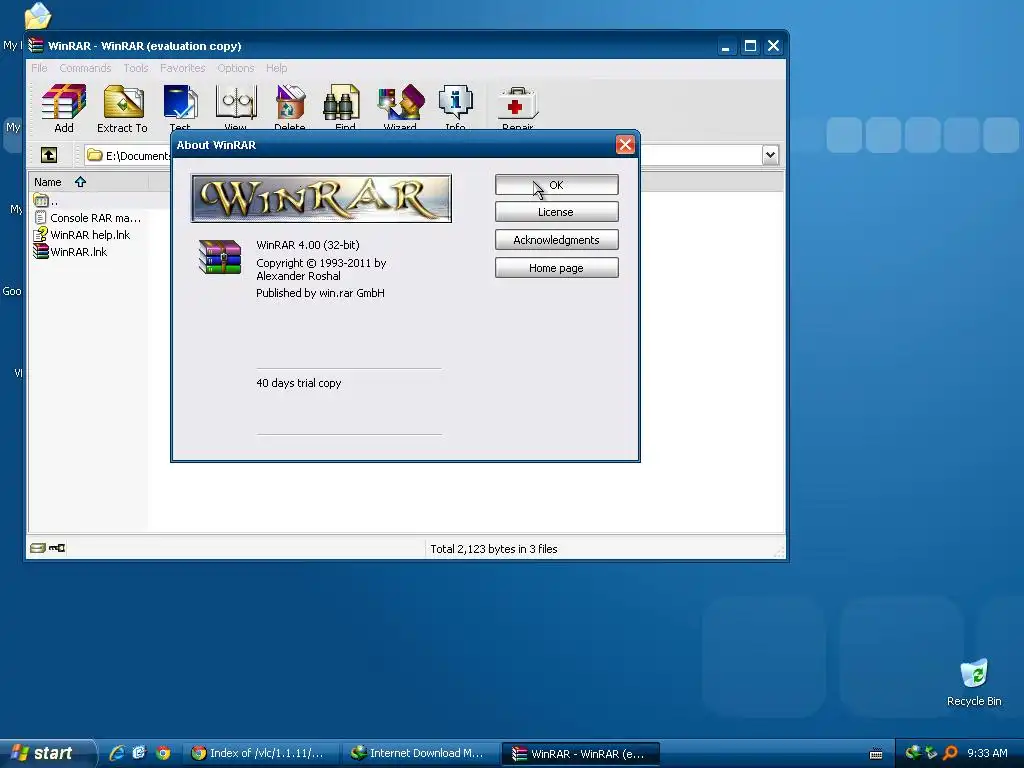Click the WinRAR taskbar button
This screenshot has width=1024, height=768.
(x=581, y=753)
